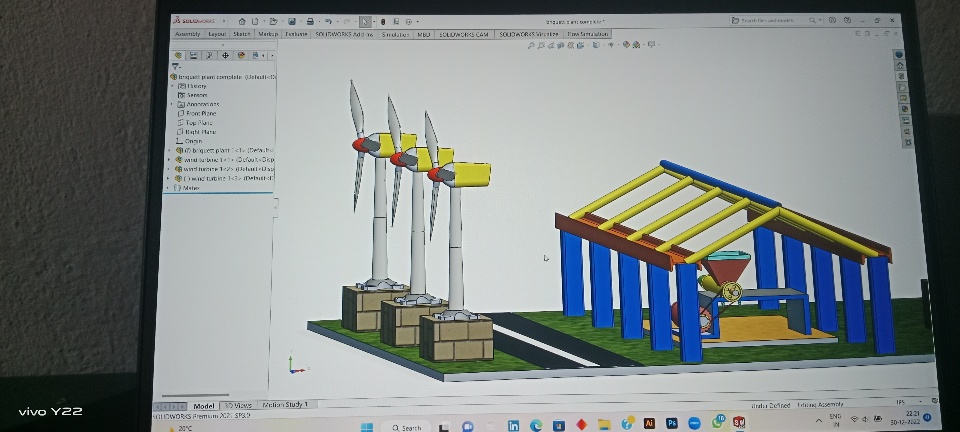Open the File Explorer task pane folder
This screenshot has height=432, width=960.
tap(902, 88)
